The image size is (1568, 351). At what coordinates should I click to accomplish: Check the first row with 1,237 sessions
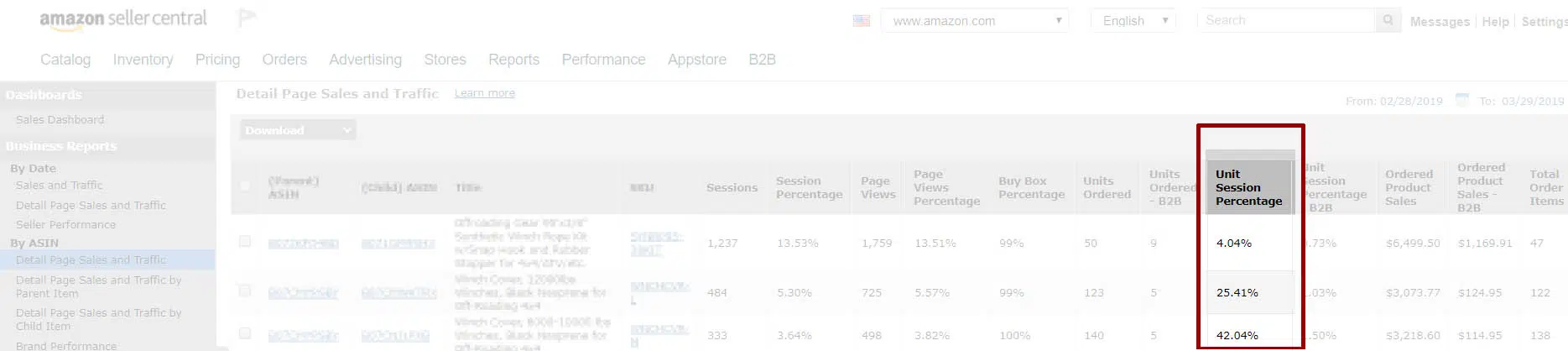(245, 241)
